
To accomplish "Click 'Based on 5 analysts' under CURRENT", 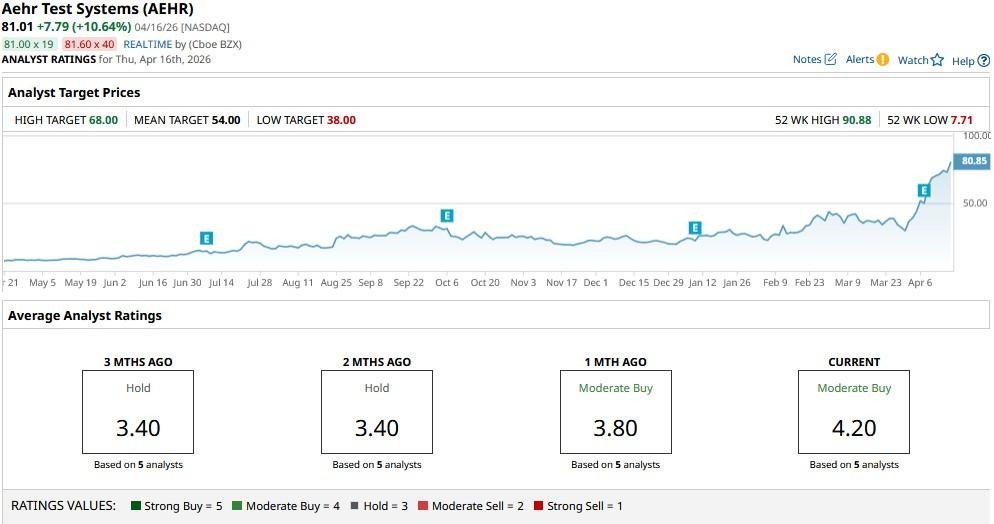I will tap(854, 464).
